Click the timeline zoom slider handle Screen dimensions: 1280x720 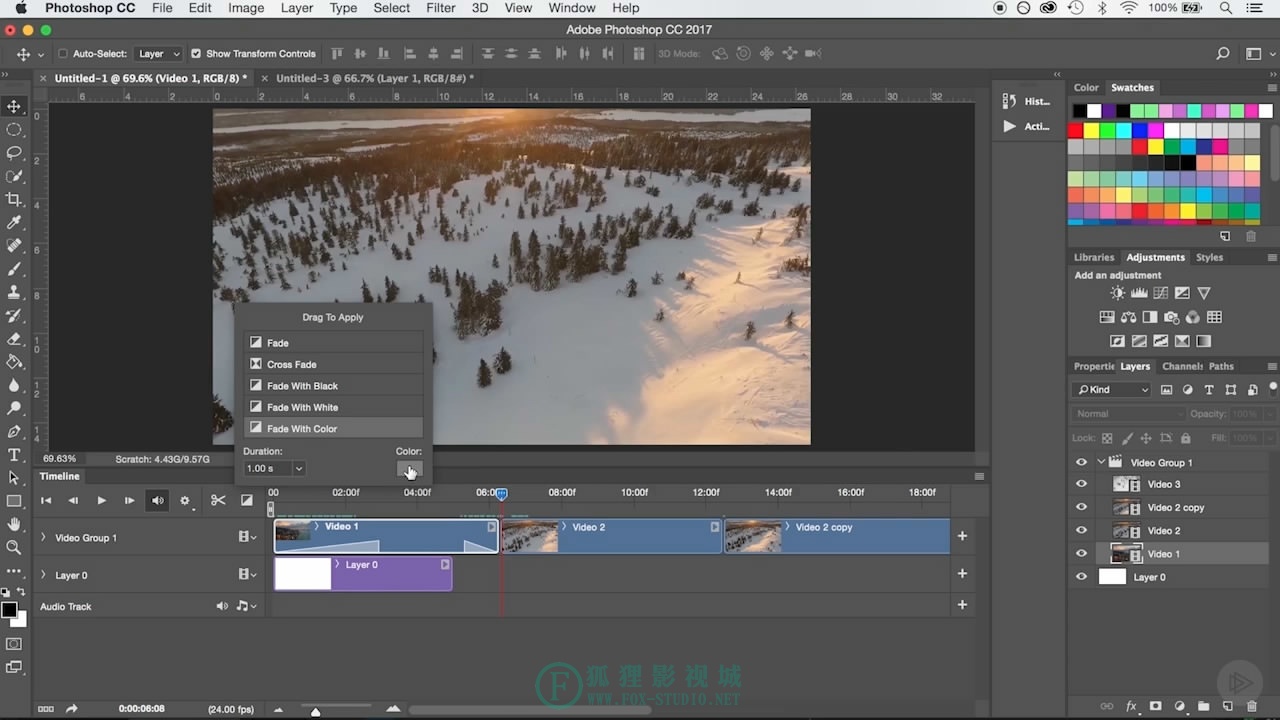[315, 711]
